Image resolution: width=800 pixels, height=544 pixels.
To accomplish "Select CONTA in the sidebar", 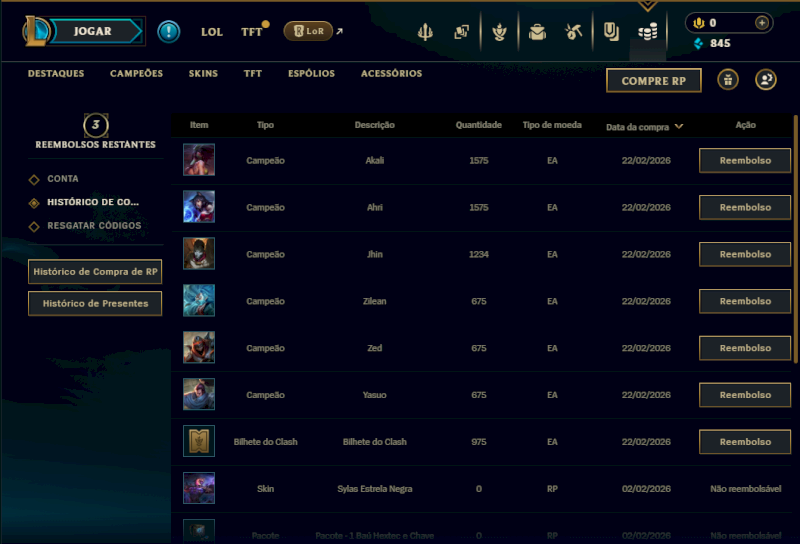I will (63, 179).
